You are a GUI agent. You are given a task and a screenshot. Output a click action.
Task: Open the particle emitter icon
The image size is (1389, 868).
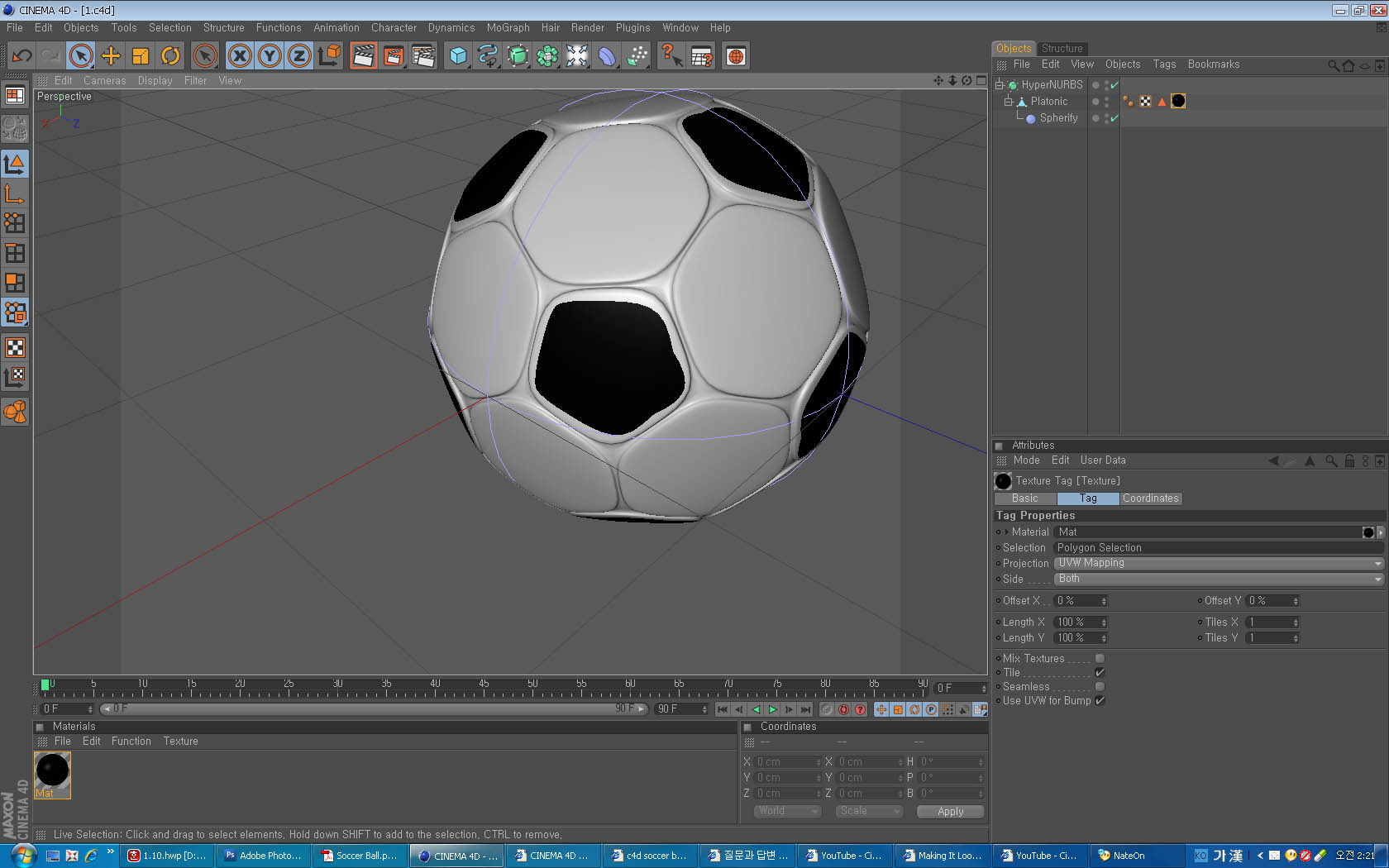pos(637,56)
